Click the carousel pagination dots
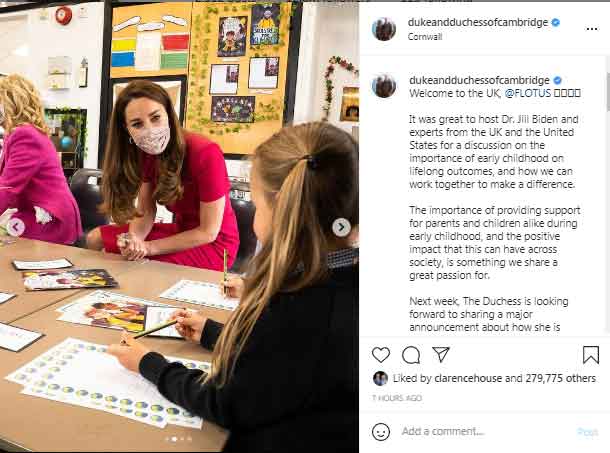Image resolution: width=610 pixels, height=453 pixels. coord(178,439)
